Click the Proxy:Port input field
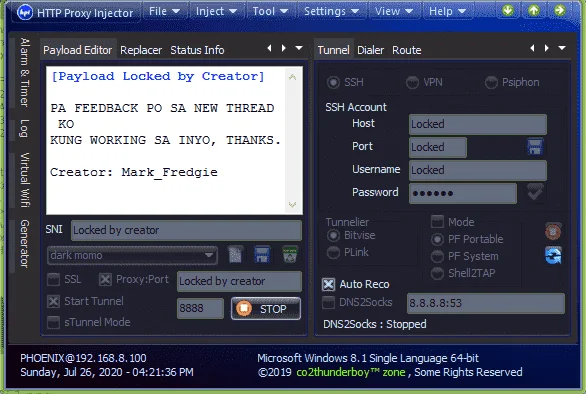 [x=239, y=281]
